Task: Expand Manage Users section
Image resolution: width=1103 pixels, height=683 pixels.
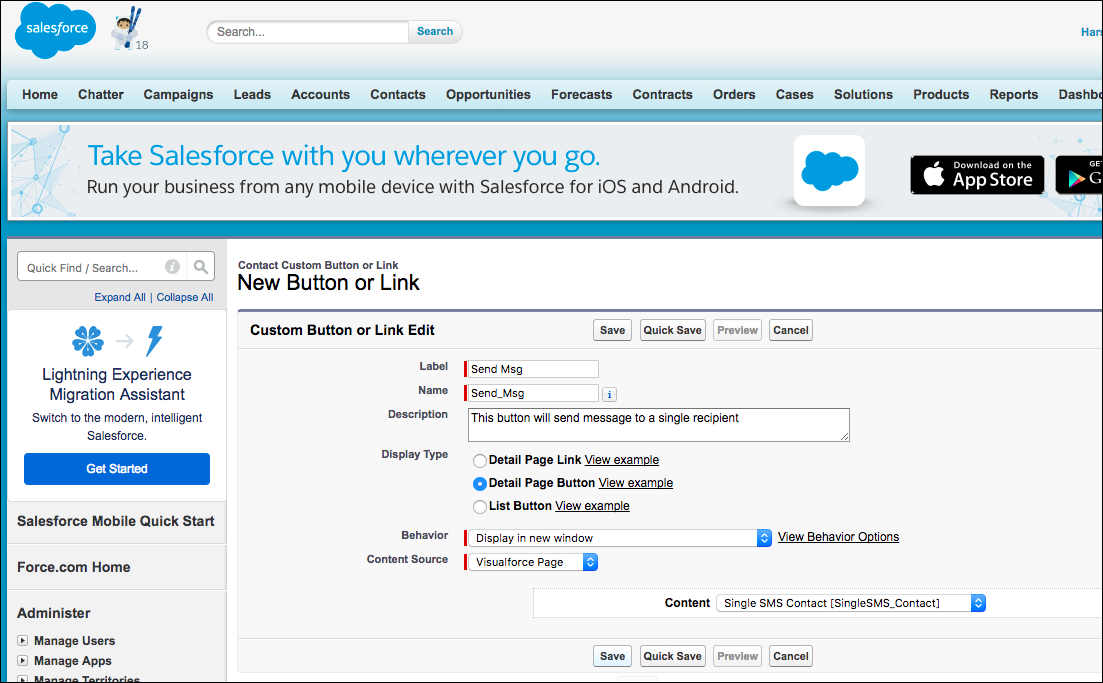Action: point(23,641)
